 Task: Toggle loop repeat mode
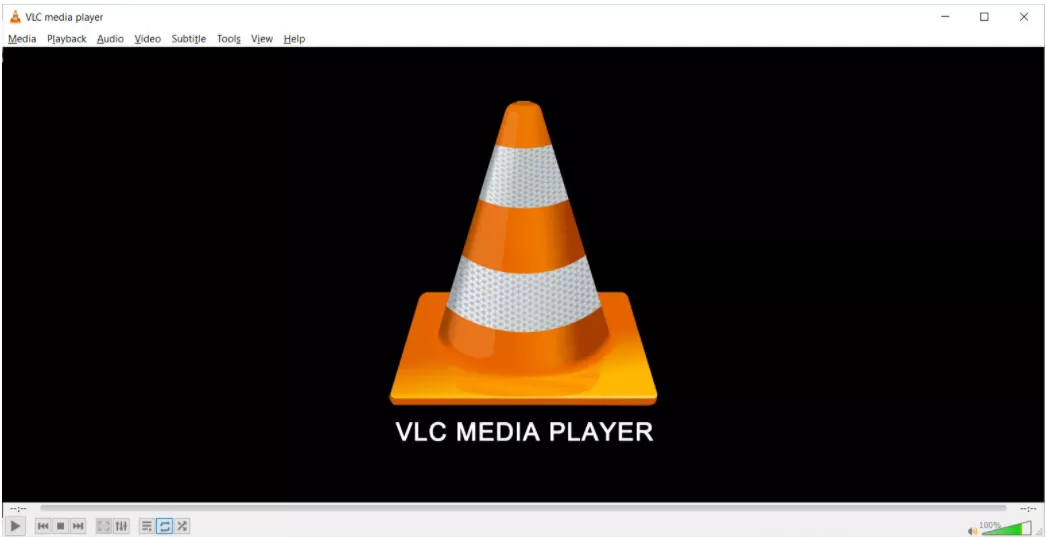coord(164,526)
